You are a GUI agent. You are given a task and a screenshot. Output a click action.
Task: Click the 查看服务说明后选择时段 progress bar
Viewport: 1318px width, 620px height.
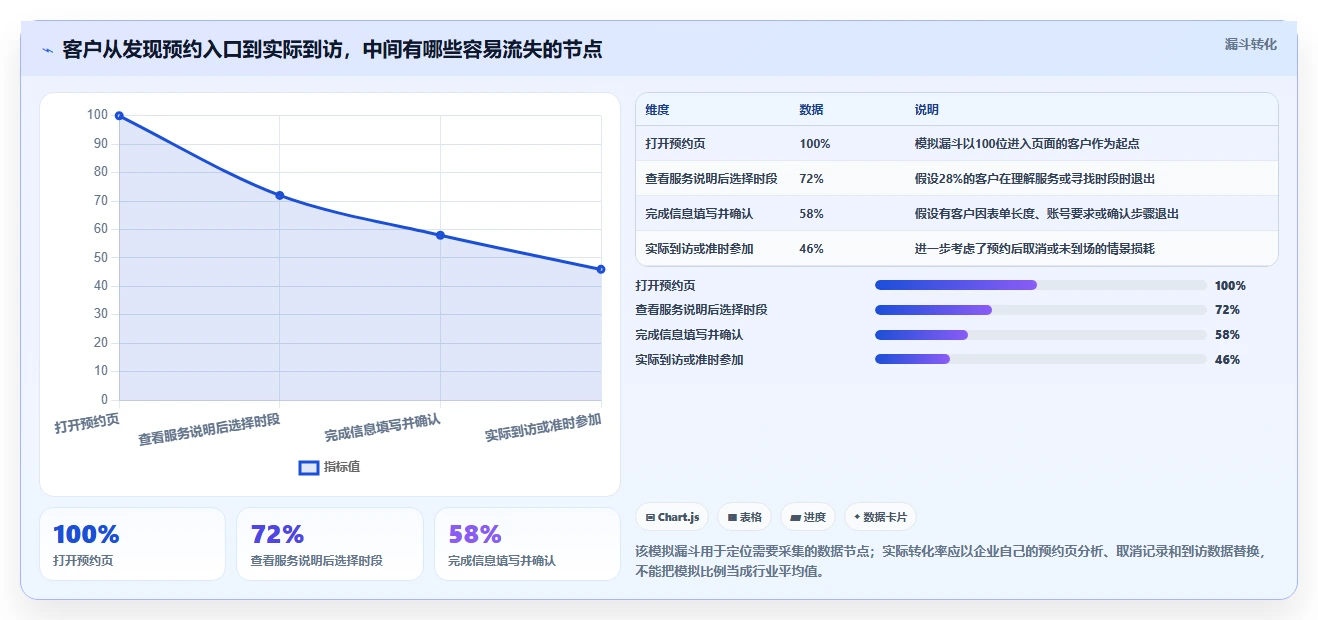coord(1040,310)
